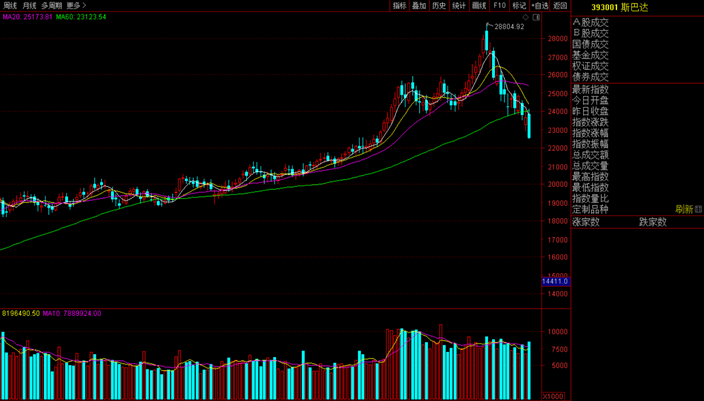Click the yellow 刷新 refresh link

coord(684,209)
